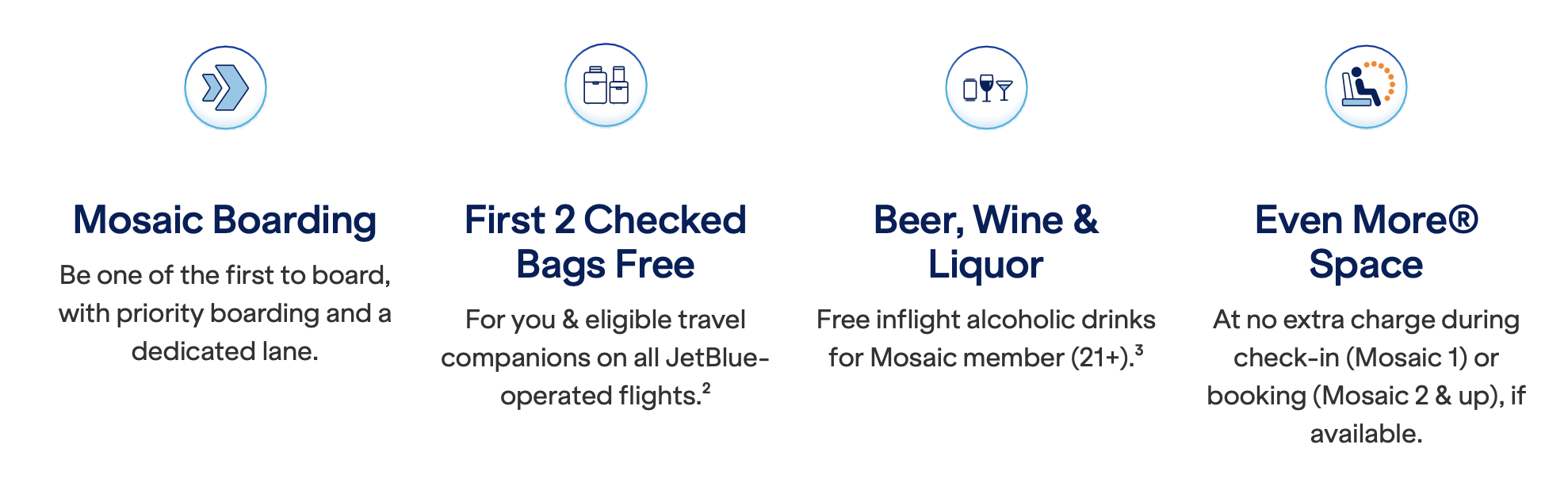Click the beer, wine and liquor drinks icon
Viewport: 1568px width, 498px height.
986,87
